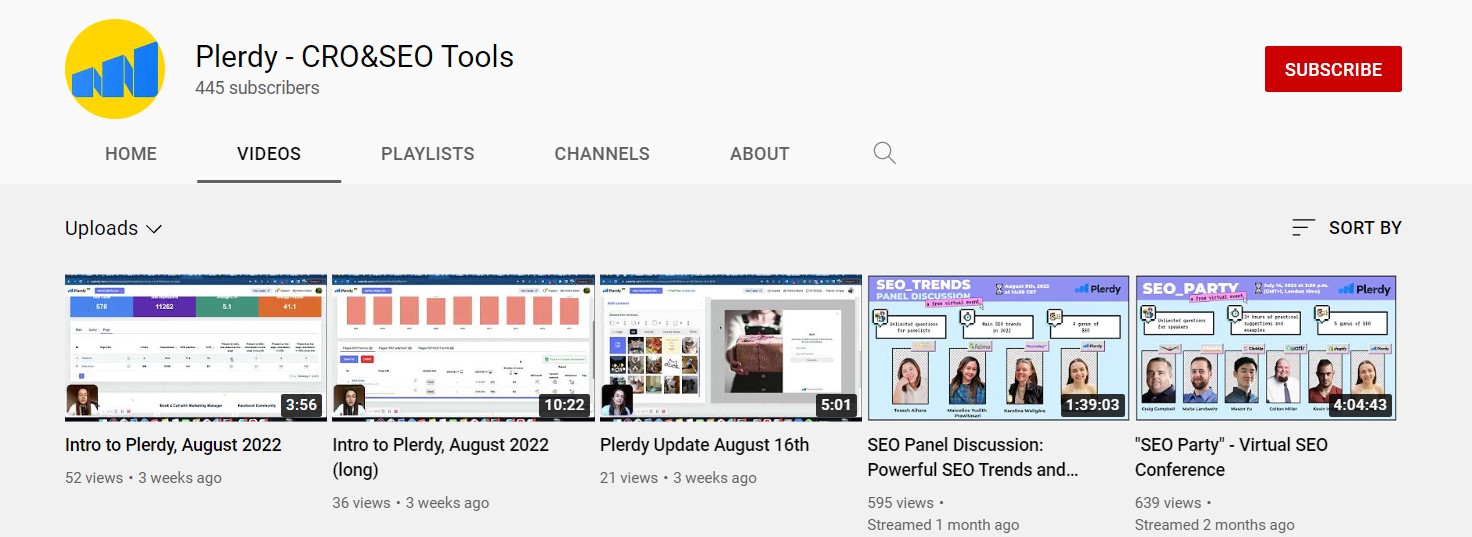Click the 445 subscribers text
Viewport: 1472px width, 537px height.
[x=257, y=88]
